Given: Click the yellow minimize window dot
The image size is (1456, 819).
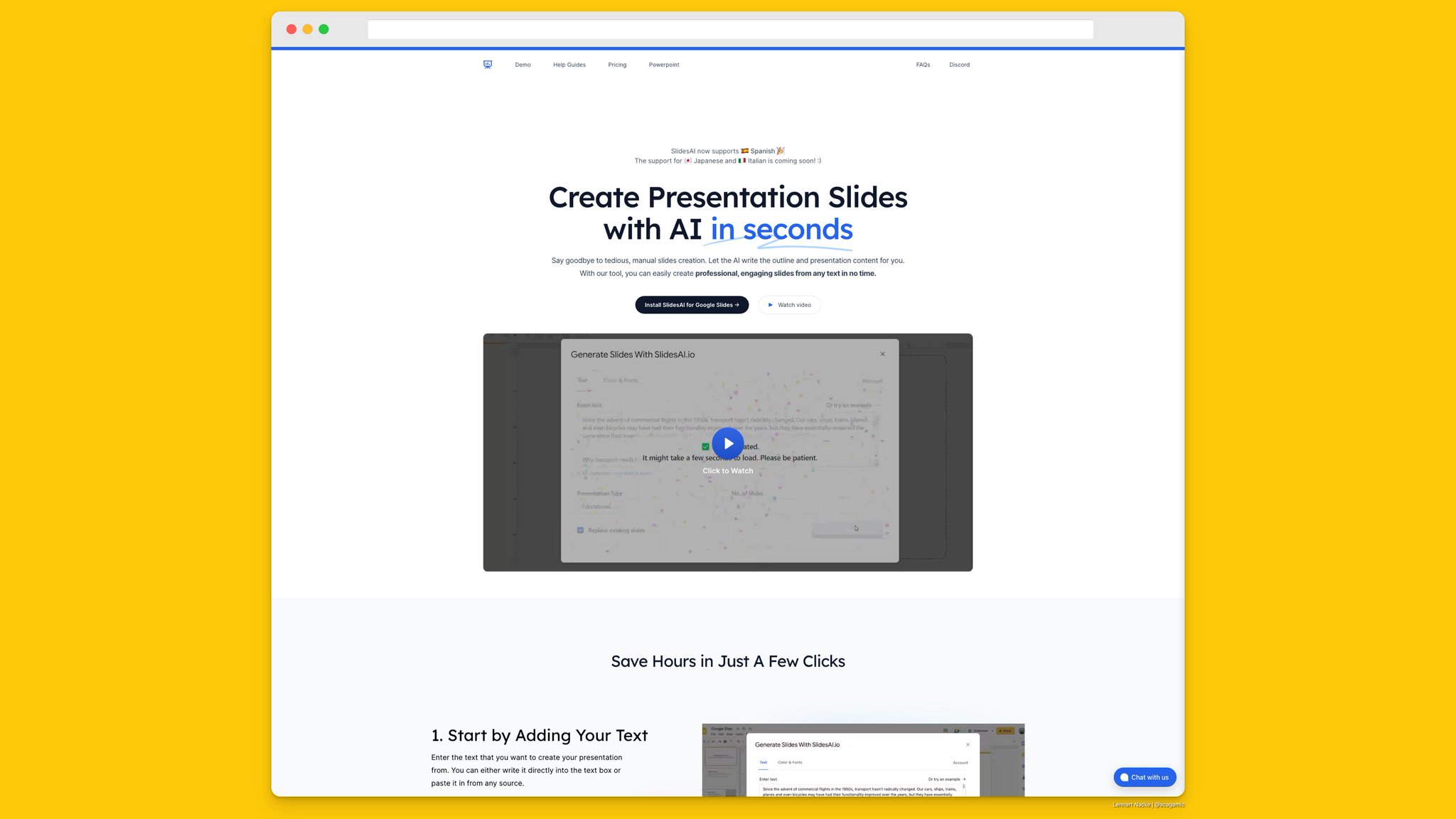Looking at the screenshot, I should (x=307, y=29).
